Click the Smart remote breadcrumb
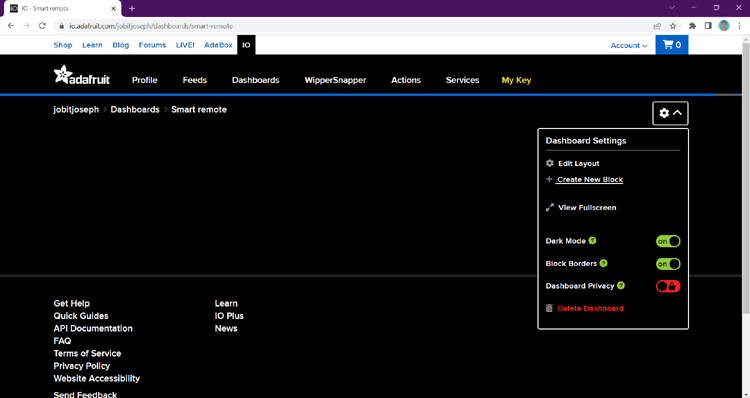 (x=199, y=110)
